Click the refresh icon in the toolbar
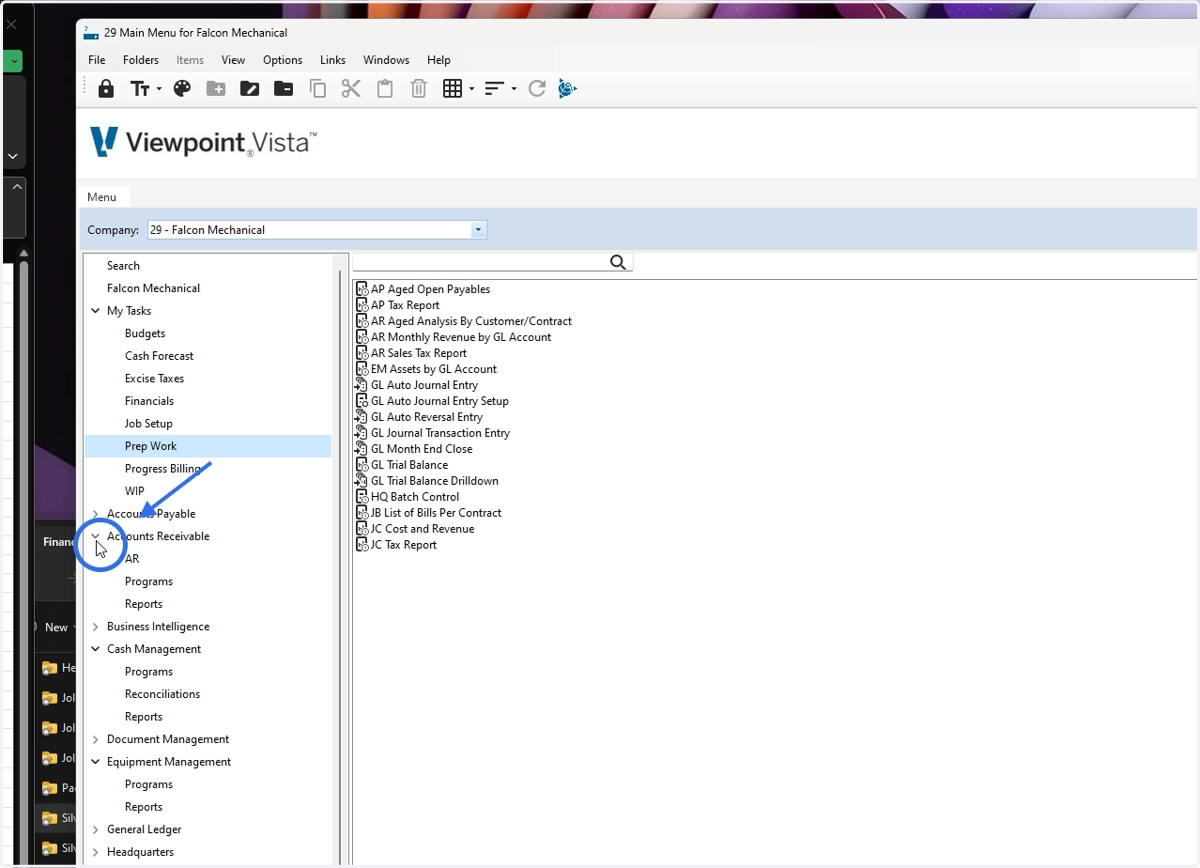Screen dimensions: 1200x868 click(x=537, y=89)
